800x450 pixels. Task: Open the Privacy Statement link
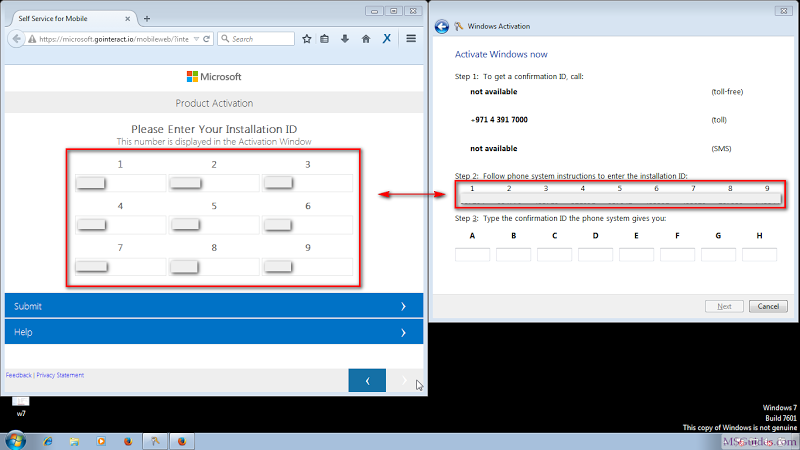coord(60,375)
